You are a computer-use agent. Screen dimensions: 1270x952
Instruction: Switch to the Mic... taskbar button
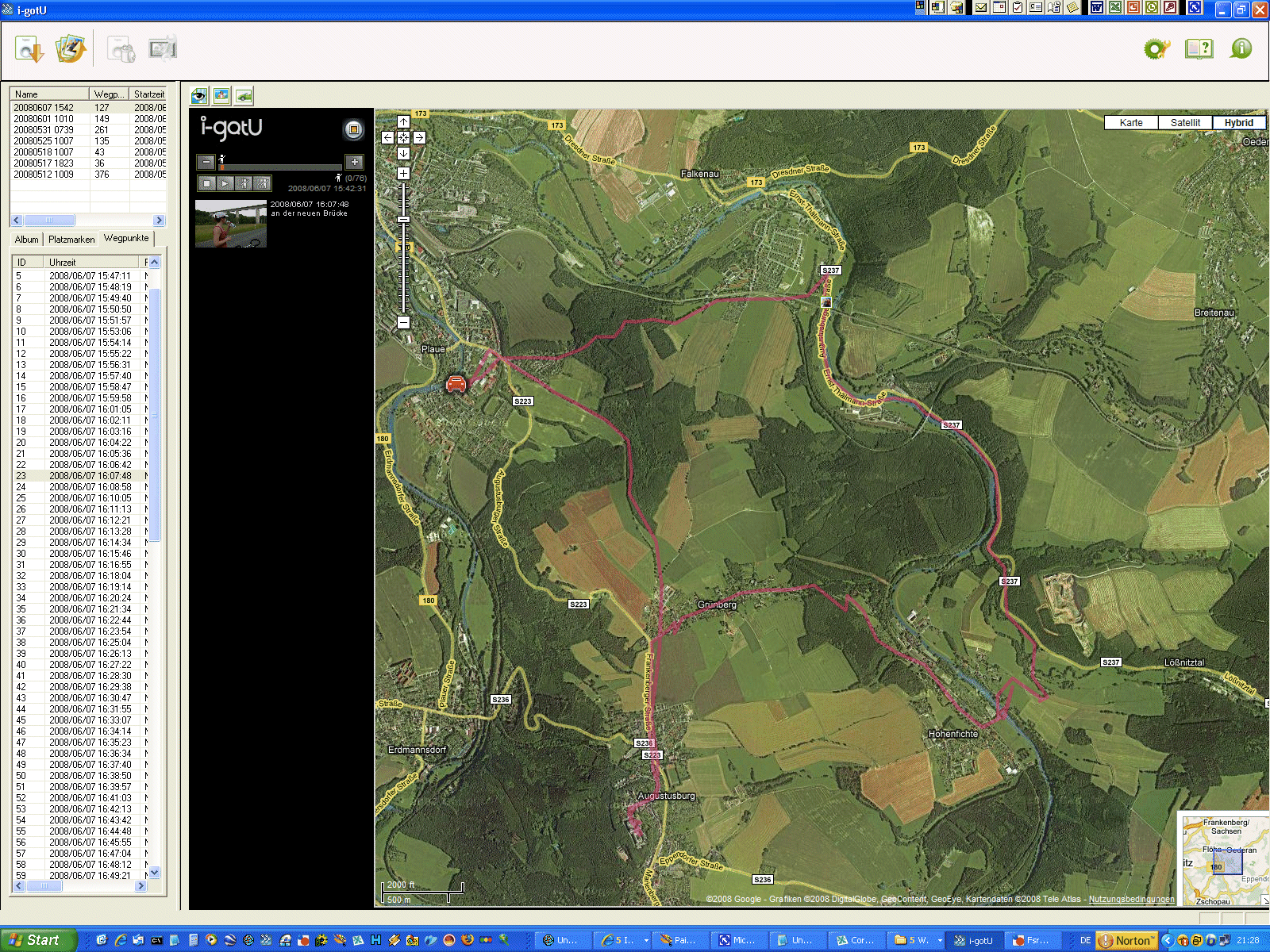[737, 940]
